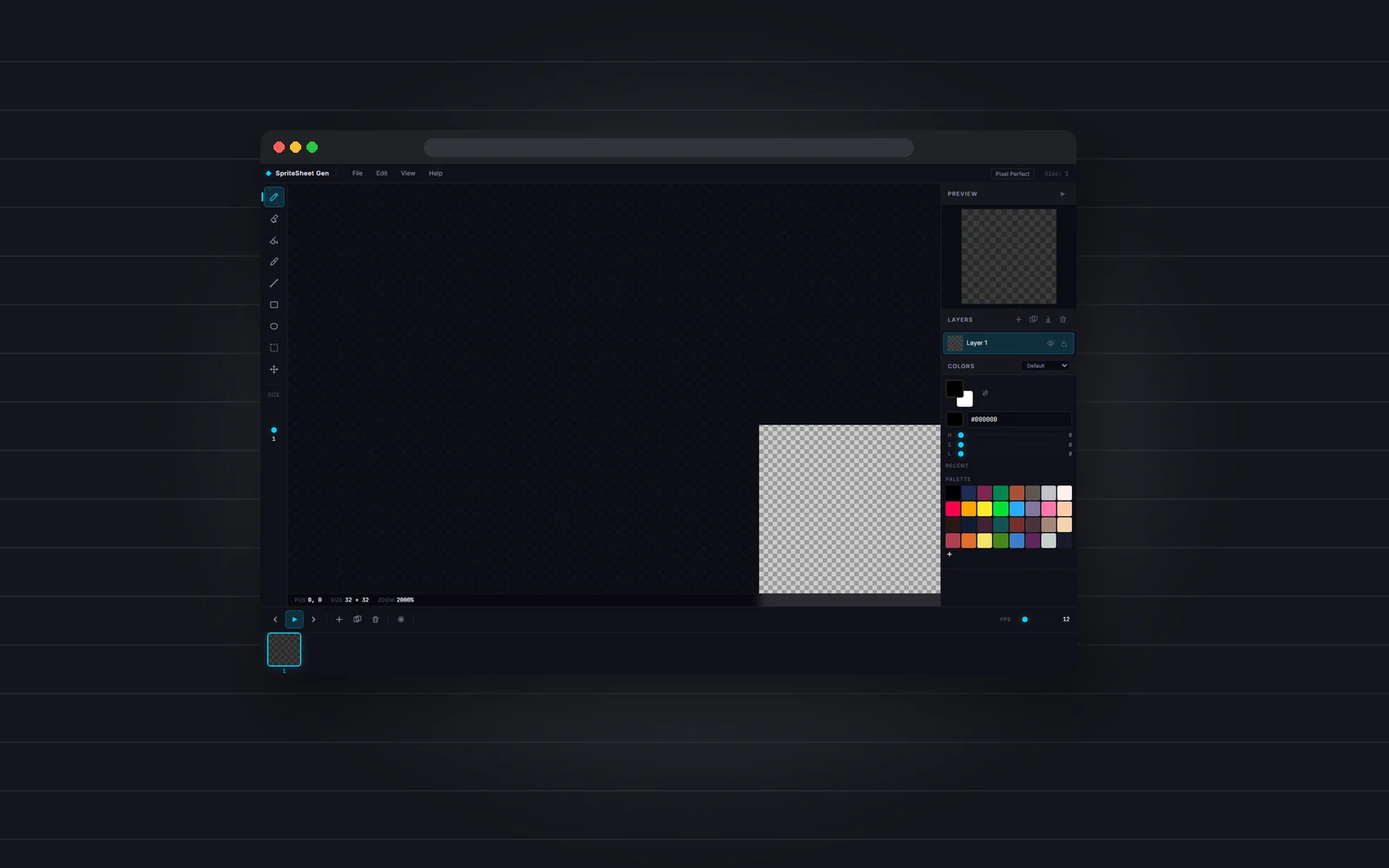Select the Paint Bucket fill tool
The height and width of the screenshot is (868, 1389).
click(x=273, y=240)
